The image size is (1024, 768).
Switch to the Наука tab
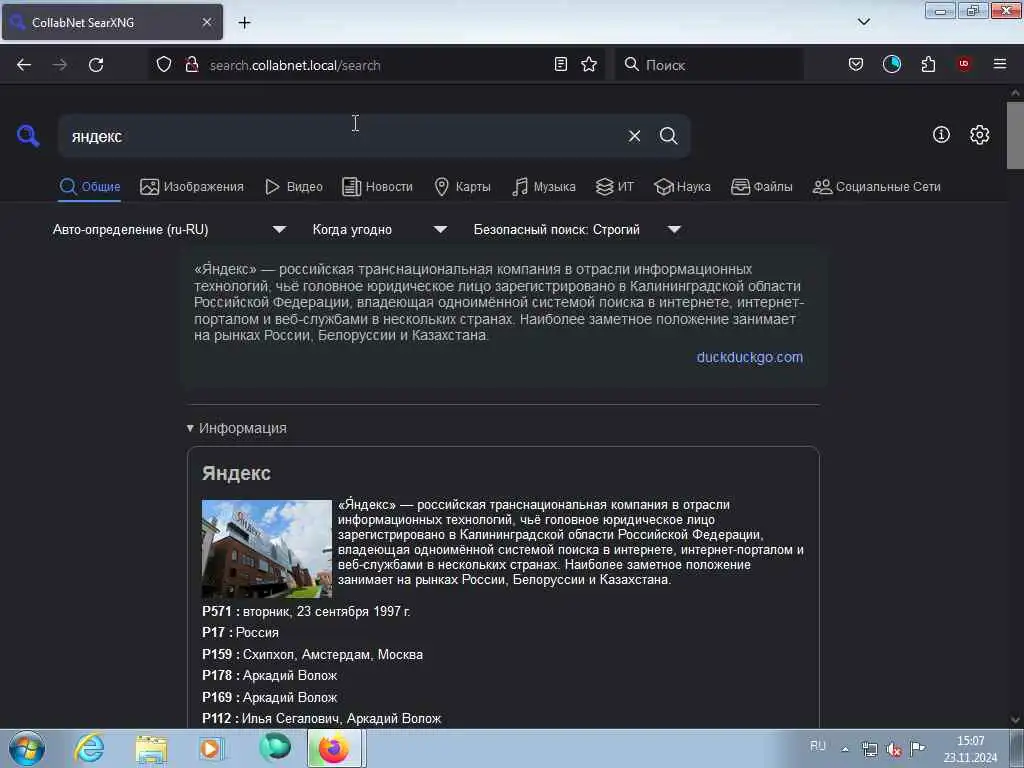pos(682,187)
